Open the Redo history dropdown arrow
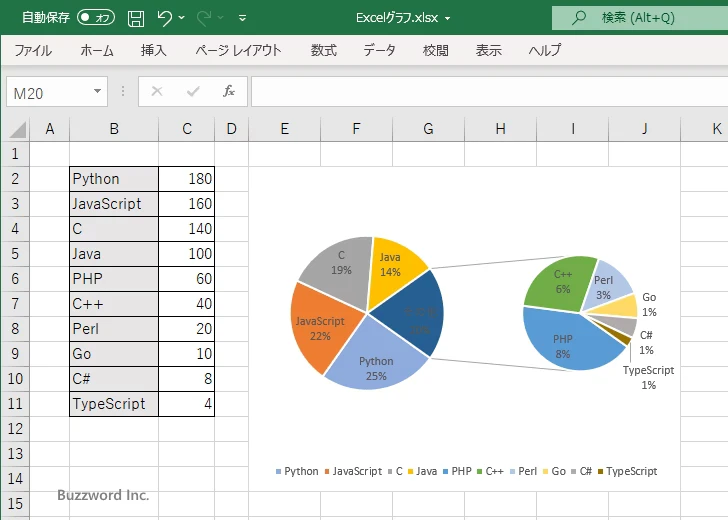The height and width of the screenshot is (520, 728). [x=221, y=18]
